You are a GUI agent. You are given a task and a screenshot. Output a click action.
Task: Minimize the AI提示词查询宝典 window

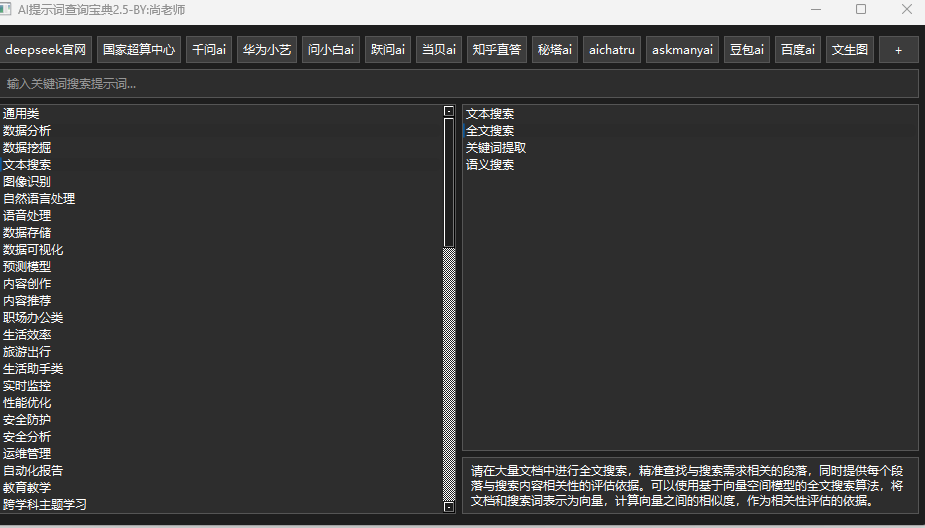[x=816, y=9]
